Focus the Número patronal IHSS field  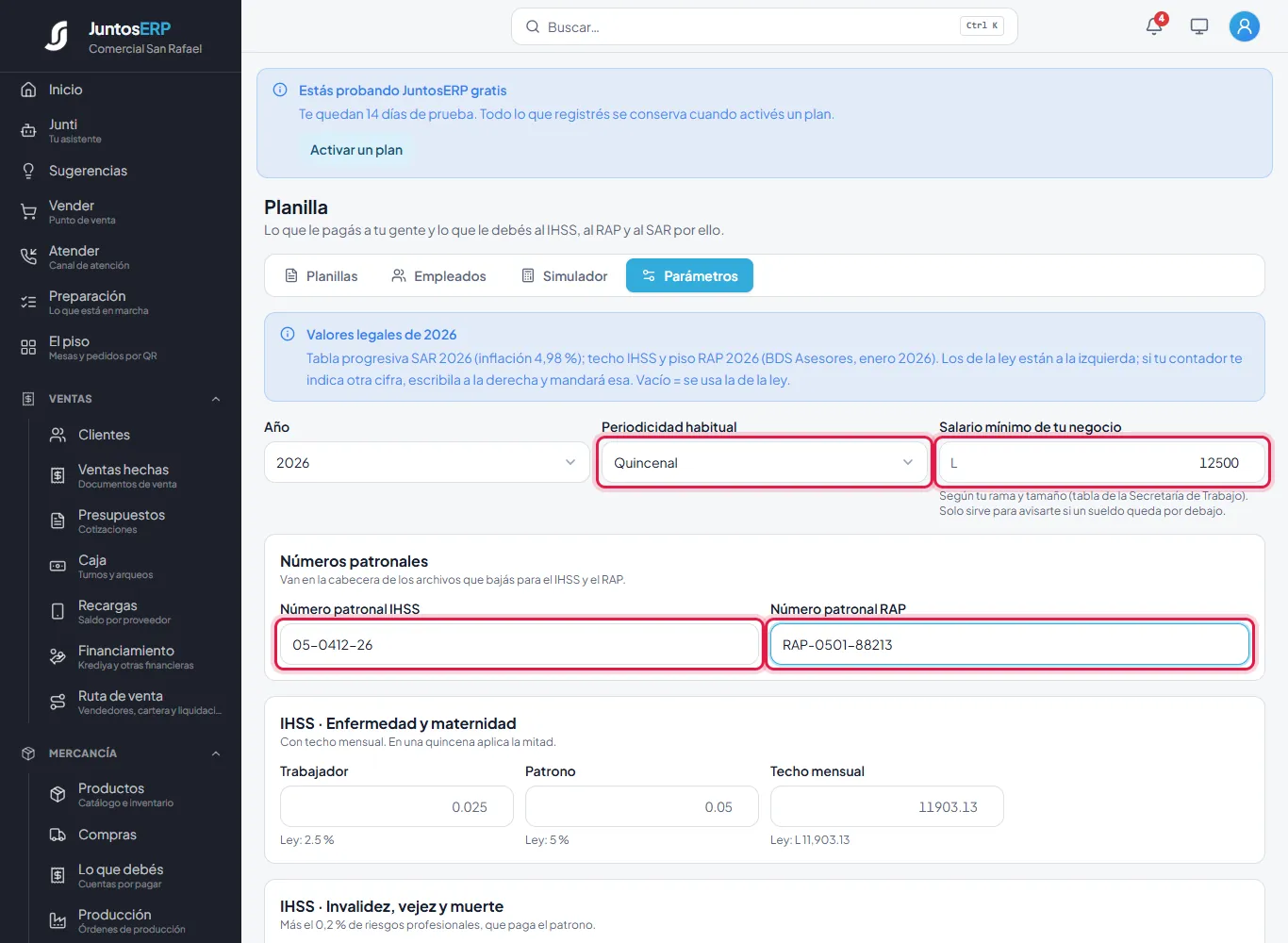[520, 645]
